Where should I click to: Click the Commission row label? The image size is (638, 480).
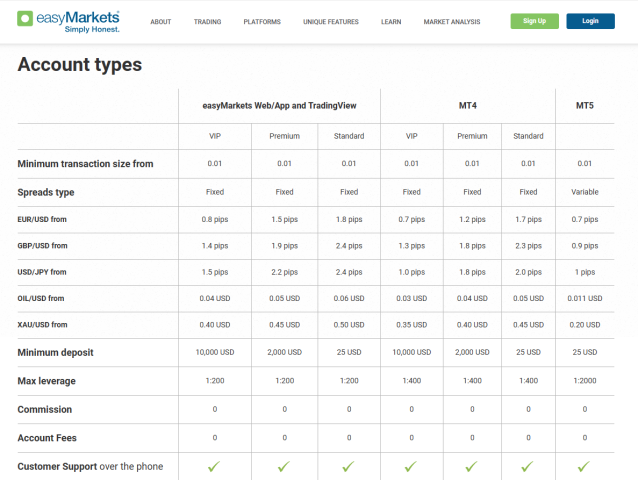(45, 410)
